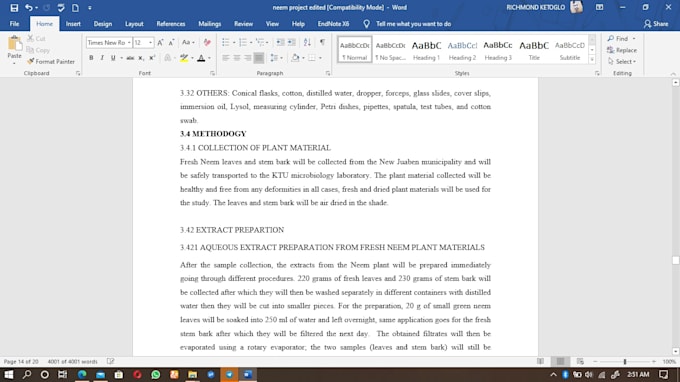The width and height of the screenshot is (680, 382).
Task: Open Microsoft Edge from the taskbar
Action: pos(82,375)
